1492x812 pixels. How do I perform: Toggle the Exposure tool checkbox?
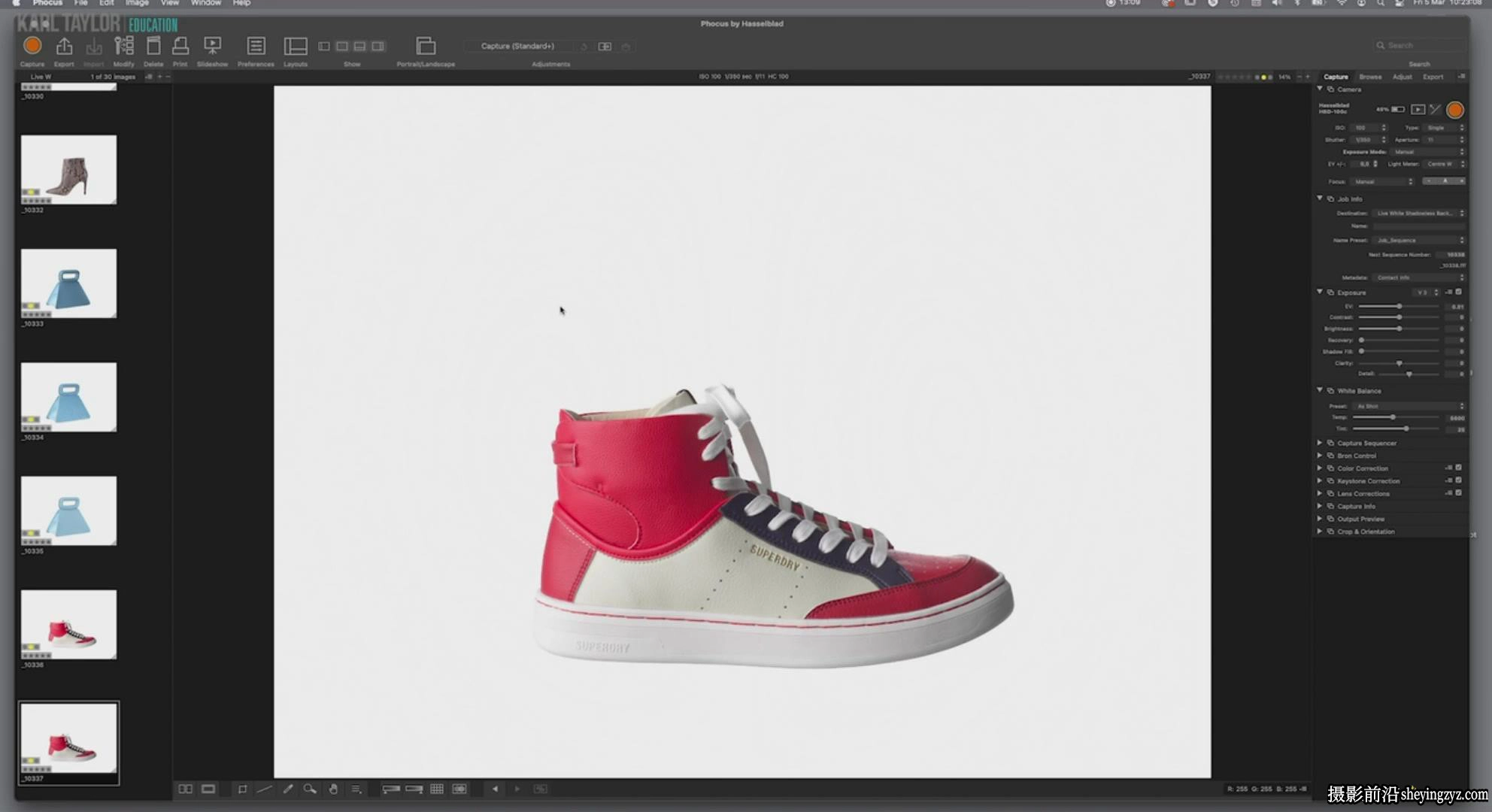tap(1458, 292)
